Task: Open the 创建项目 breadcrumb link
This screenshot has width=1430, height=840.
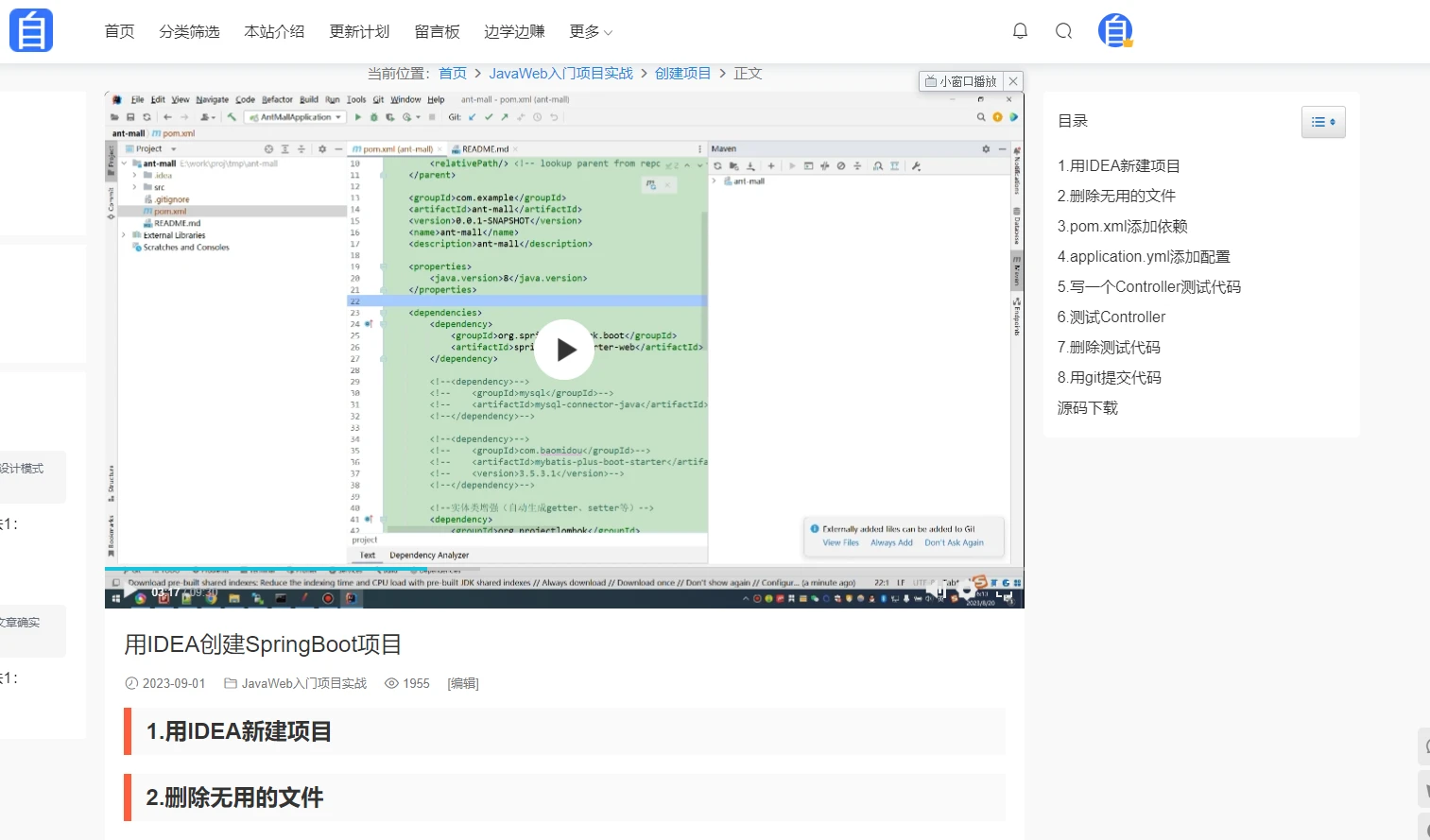Action: pyautogui.click(x=682, y=73)
